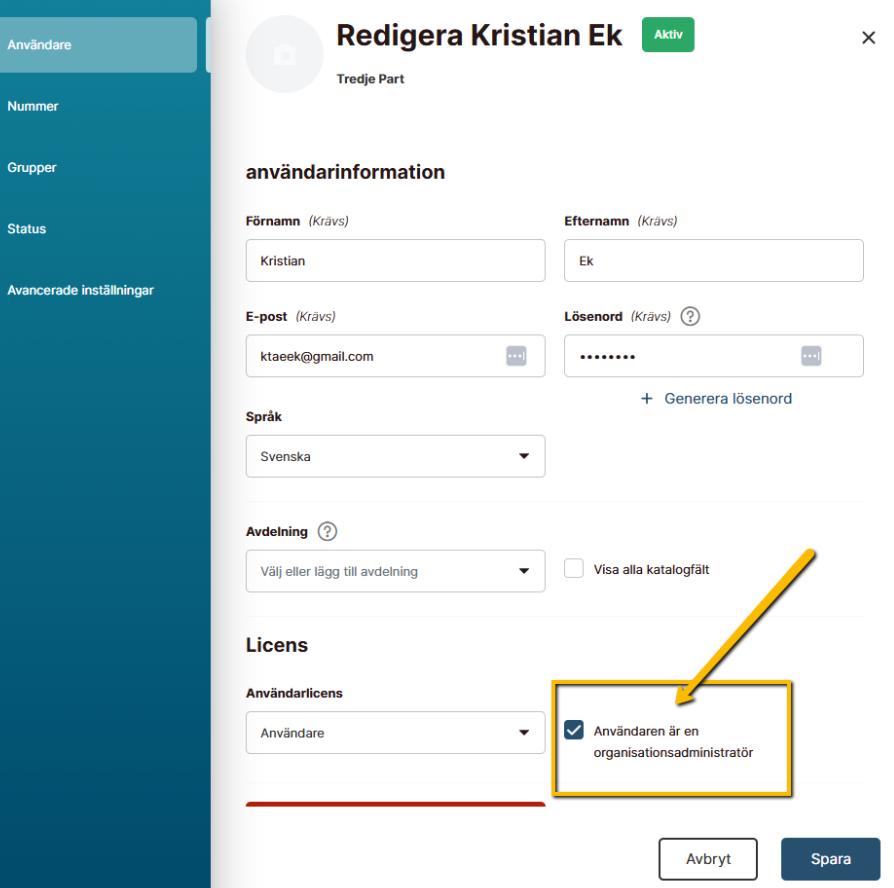The height and width of the screenshot is (888, 894).
Task: Uncheck the organisationsadministratör checkbox
Action: 574,730
